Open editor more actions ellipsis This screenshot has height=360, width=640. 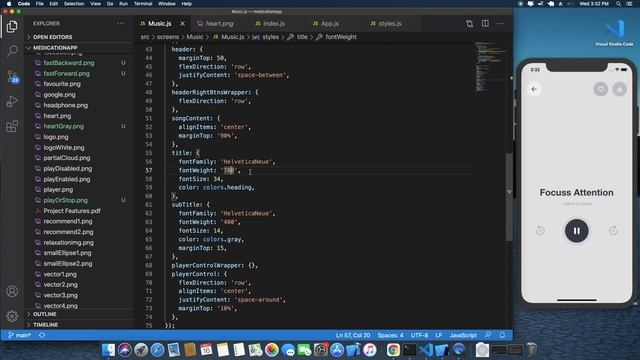(x=500, y=23)
